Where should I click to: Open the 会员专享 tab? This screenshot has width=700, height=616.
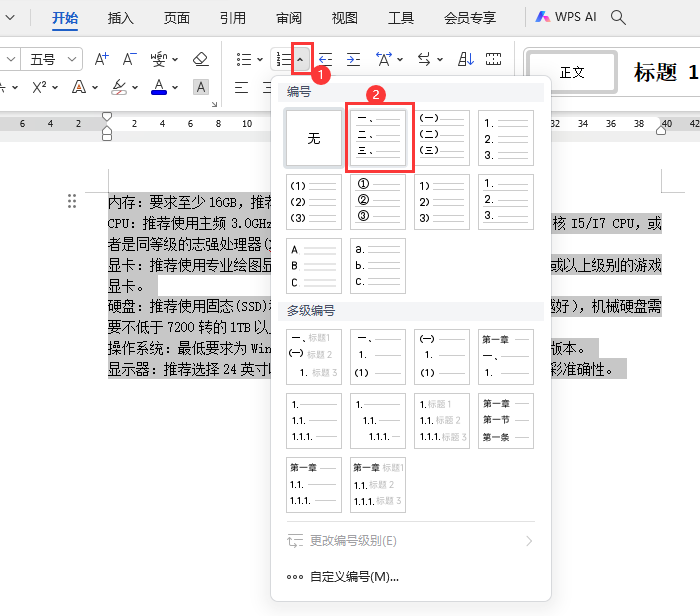(470, 18)
